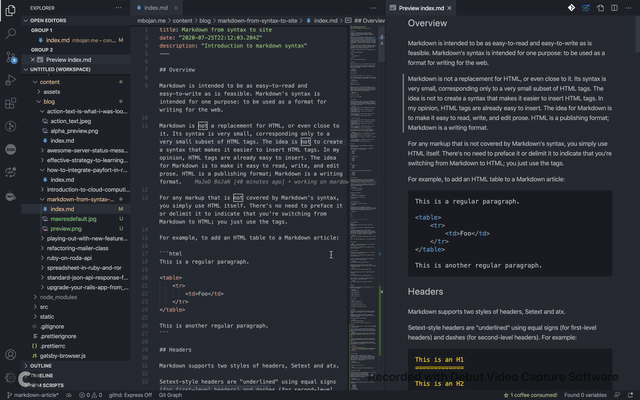Expand the Outline section
Image resolution: width=640 pixels, height=400 pixels.
(x=41, y=366)
